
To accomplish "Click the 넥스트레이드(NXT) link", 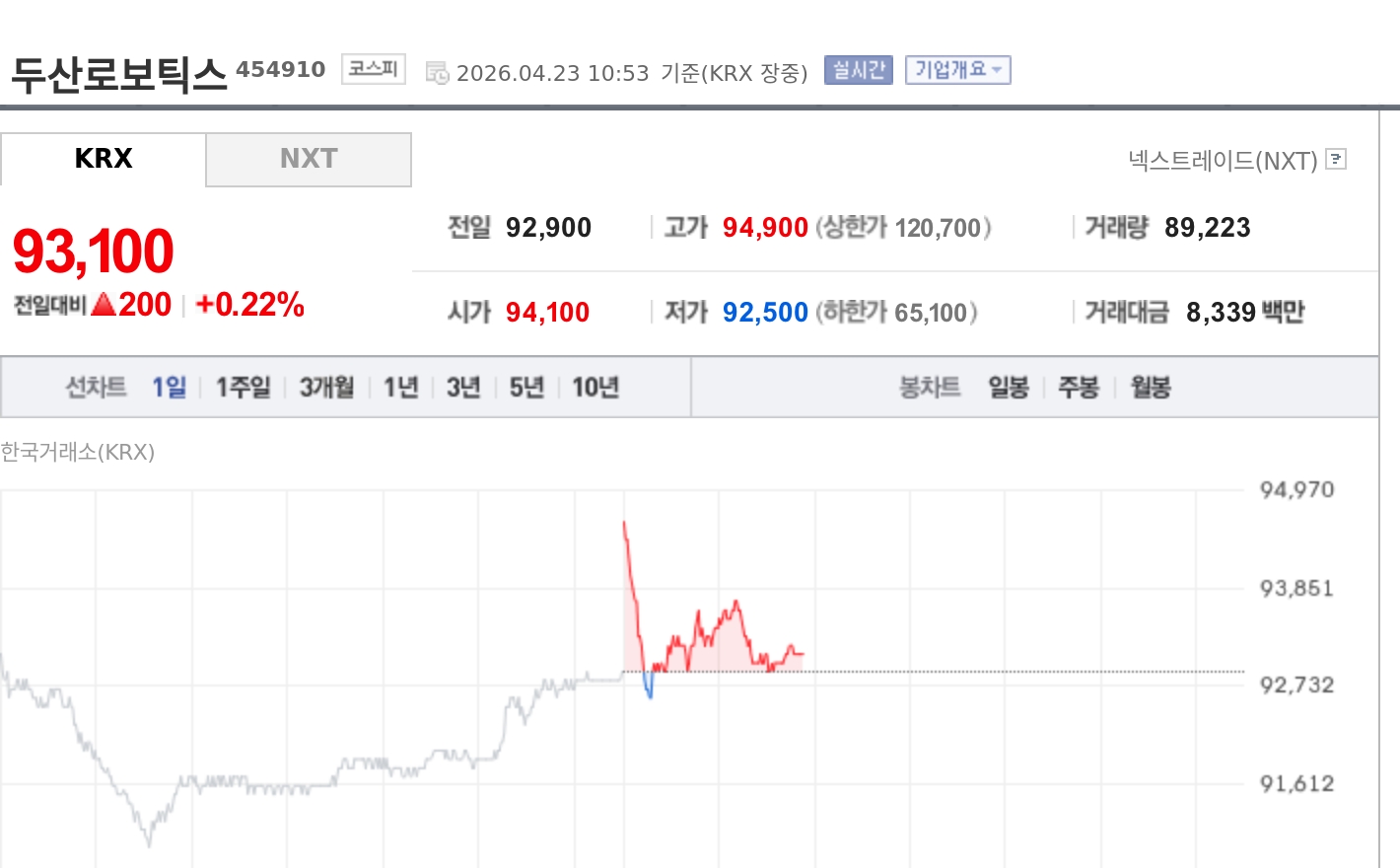I will 1223,161.
